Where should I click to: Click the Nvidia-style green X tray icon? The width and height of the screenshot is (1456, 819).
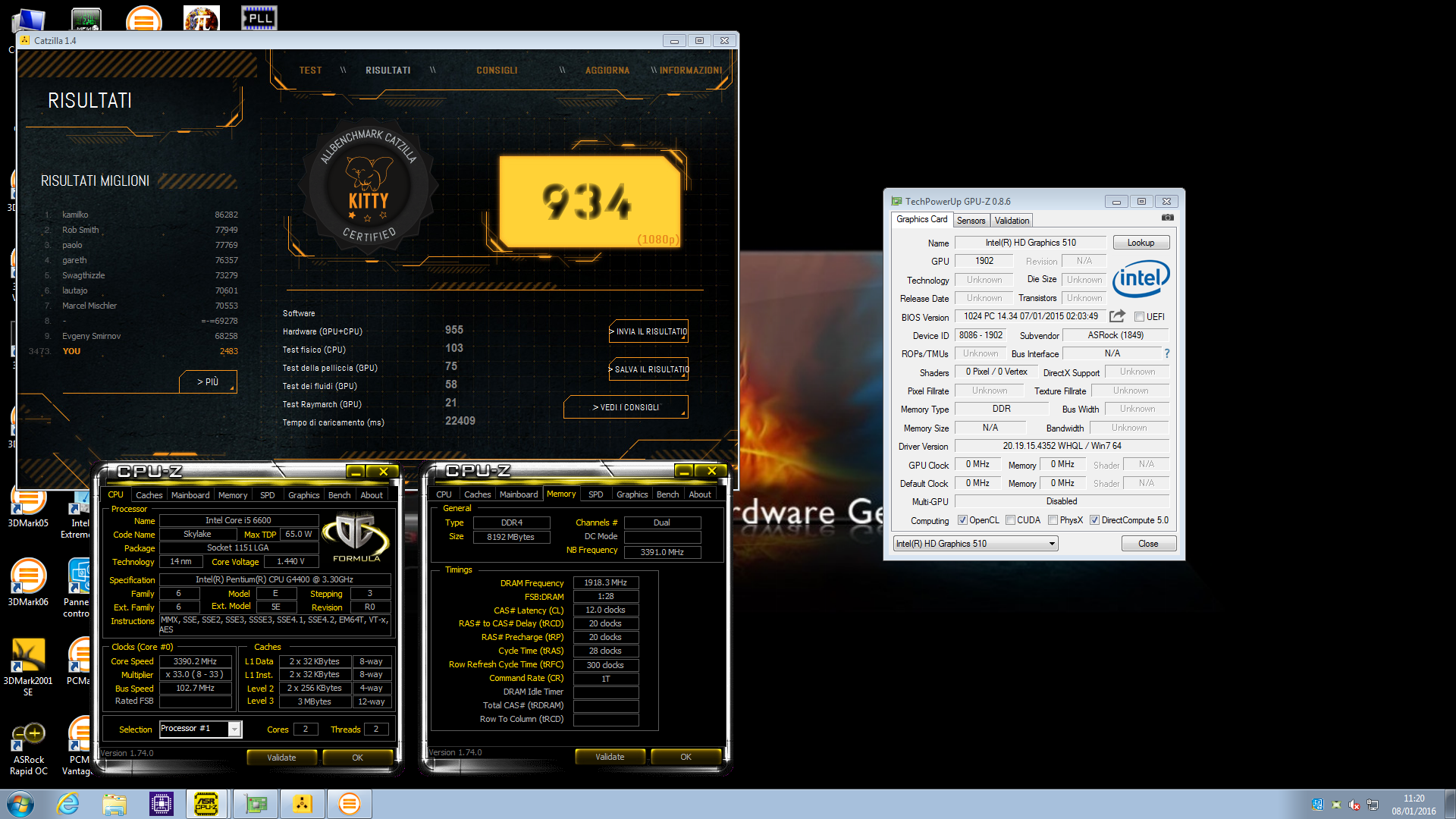pos(1336,805)
